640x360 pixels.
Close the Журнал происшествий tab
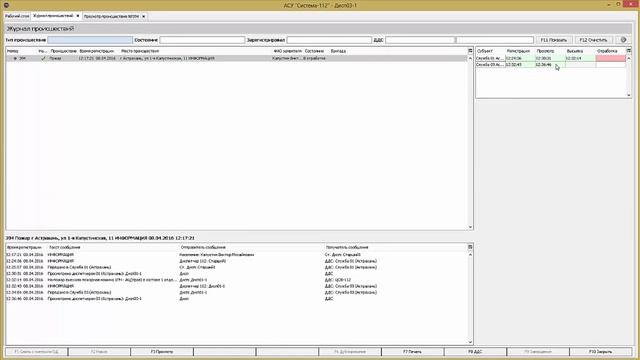[x=78, y=16]
